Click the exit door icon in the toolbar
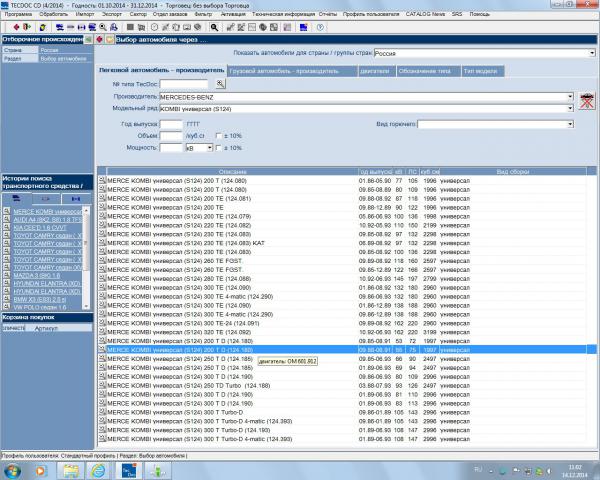600x480 pixels. pos(27,27)
